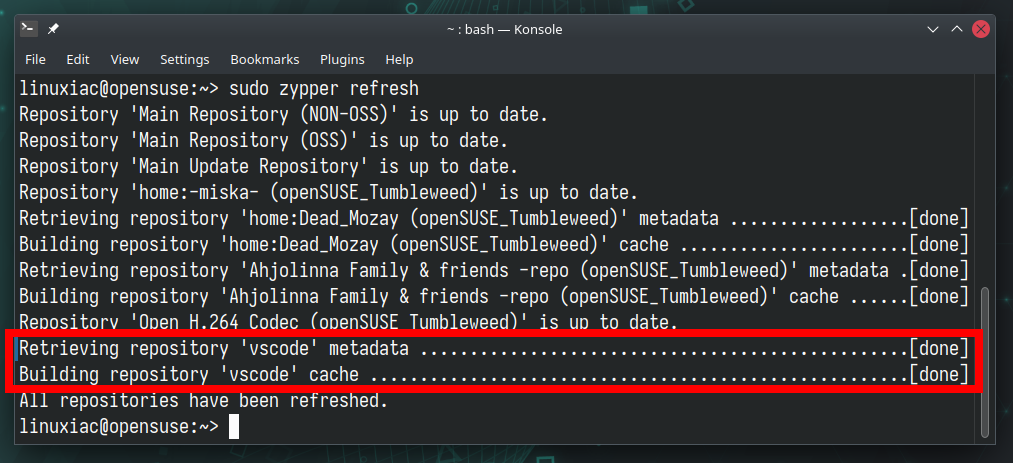Viewport: 1013px width, 463px height.
Task: Open the Plugins menu
Action: click(x=342, y=59)
